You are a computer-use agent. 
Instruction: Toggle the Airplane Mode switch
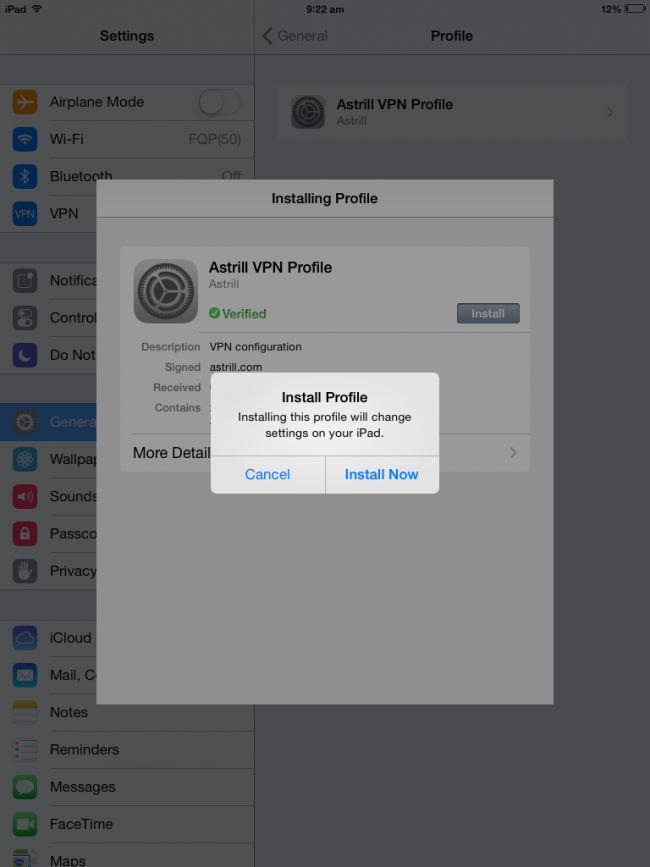219,102
